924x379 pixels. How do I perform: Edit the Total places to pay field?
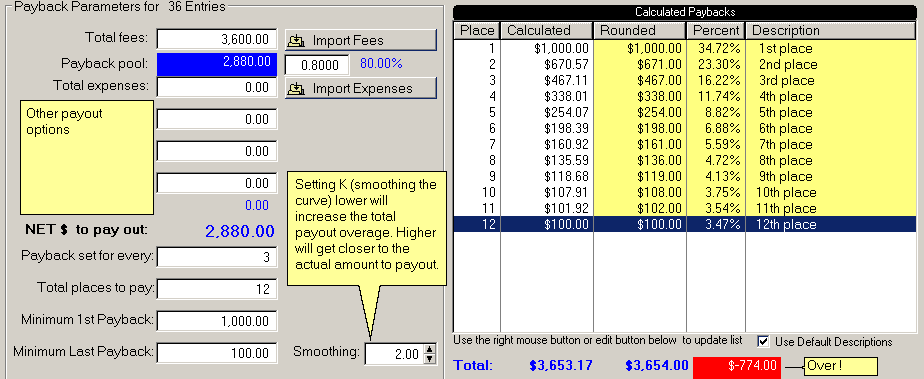pyautogui.click(x=216, y=289)
